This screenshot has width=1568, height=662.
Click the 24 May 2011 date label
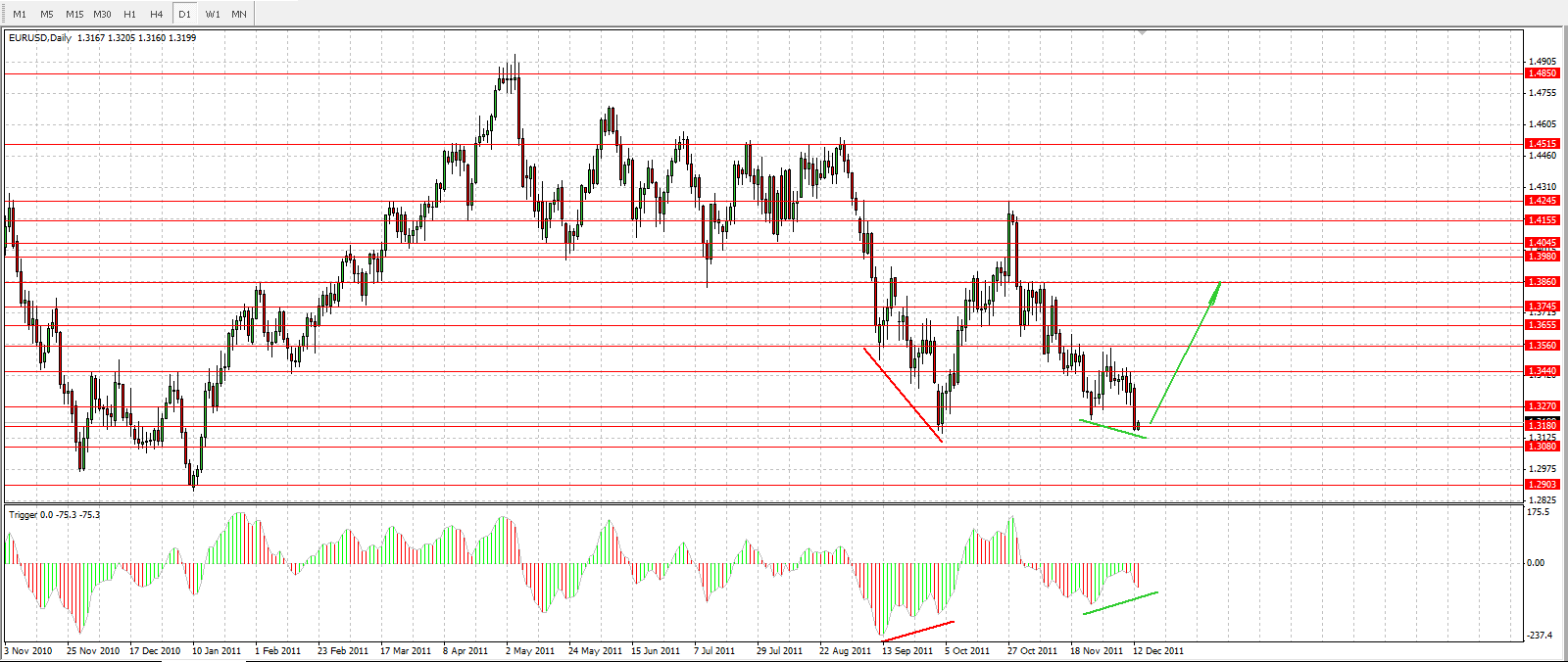[x=595, y=651]
